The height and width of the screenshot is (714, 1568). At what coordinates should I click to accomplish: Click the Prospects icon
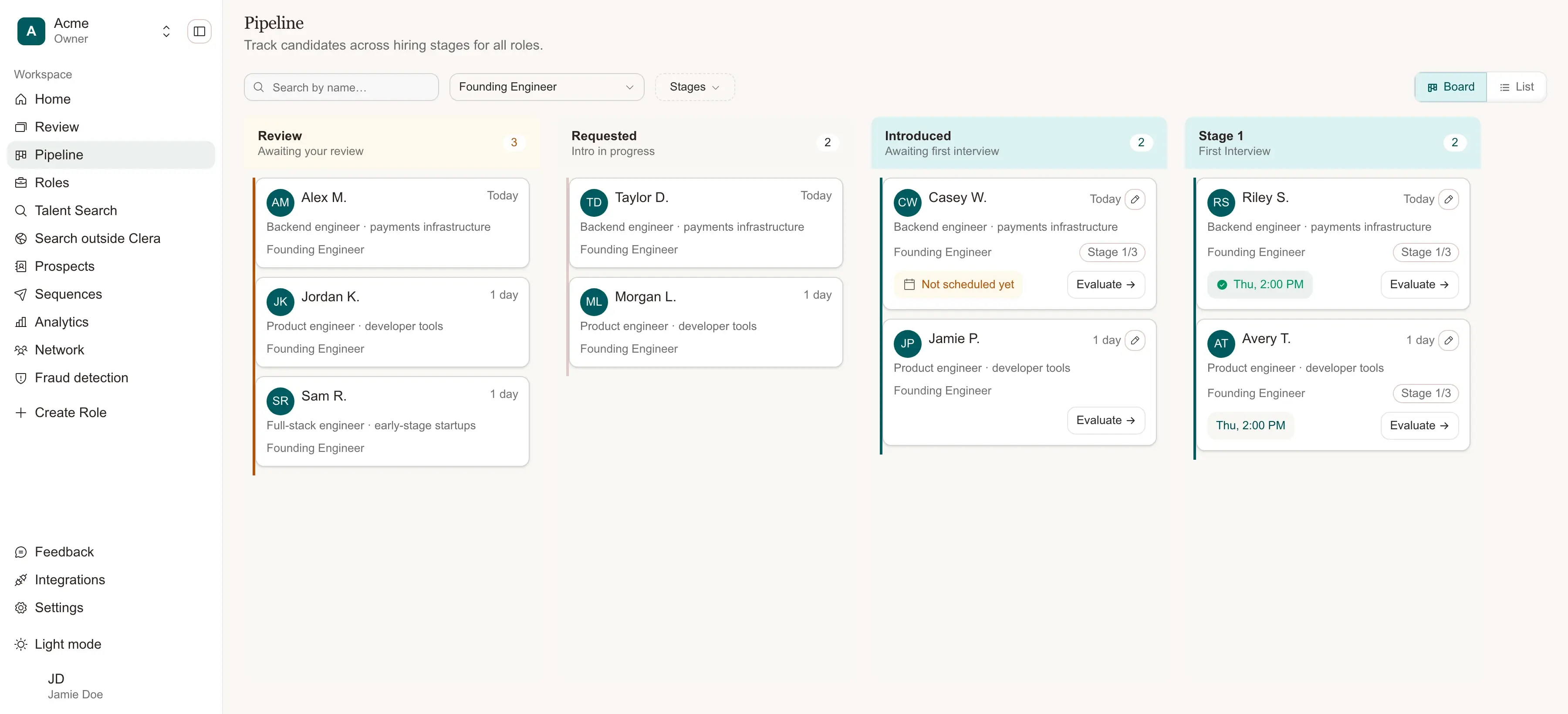[x=21, y=266]
